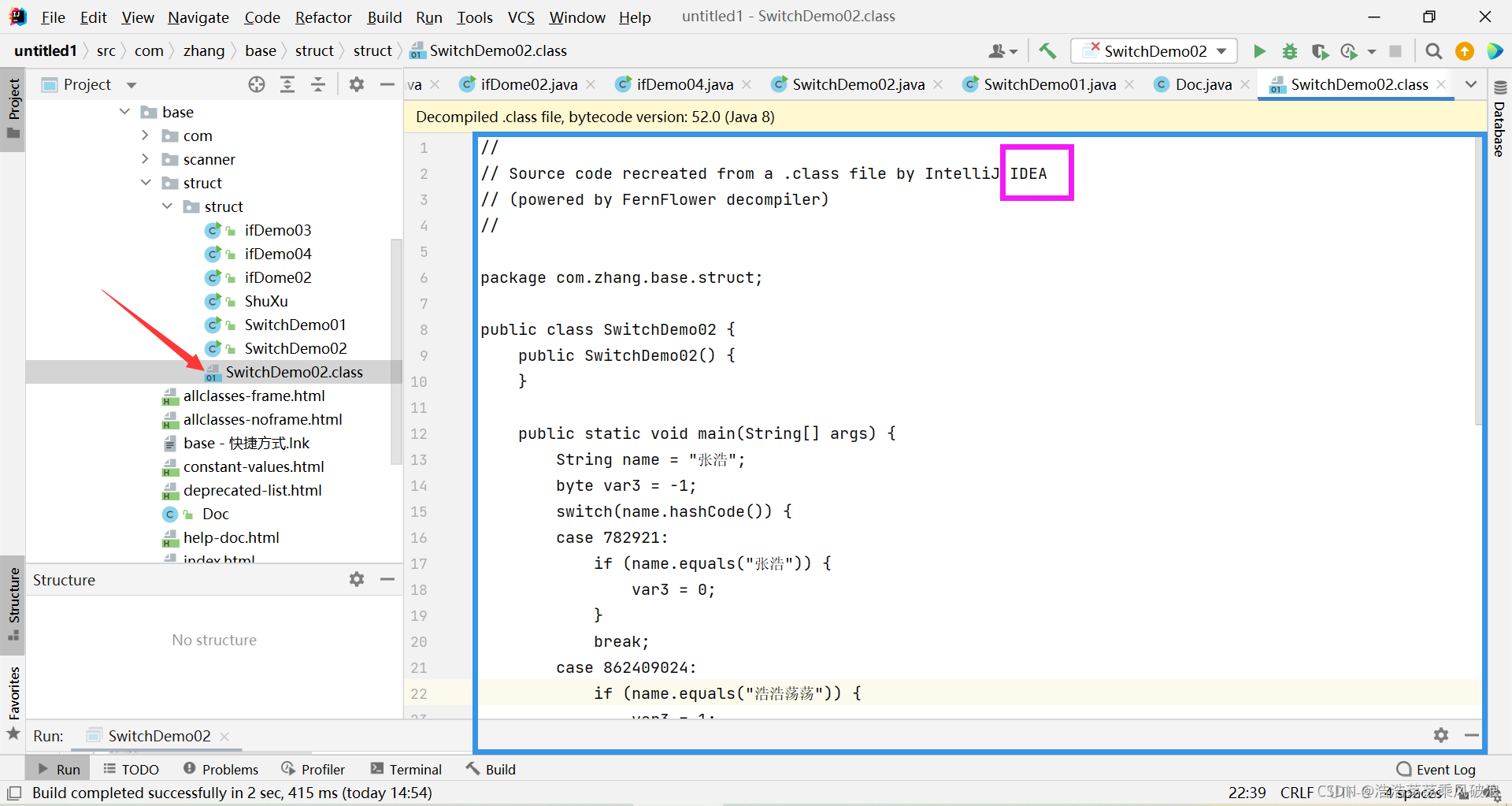Open the VCS menu
1512x806 pixels.
(521, 17)
